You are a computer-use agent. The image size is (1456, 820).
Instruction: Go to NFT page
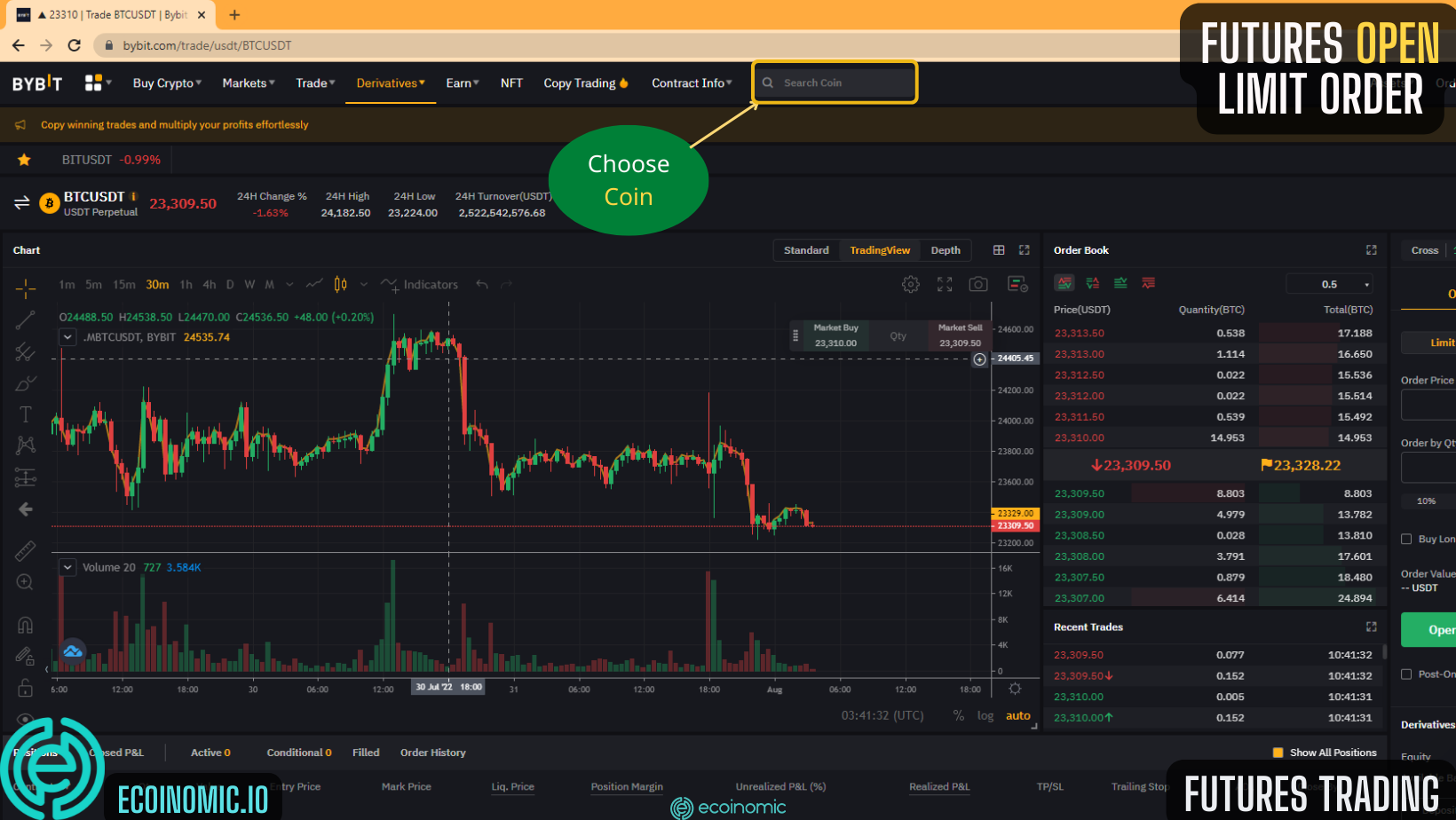[x=511, y=83]
